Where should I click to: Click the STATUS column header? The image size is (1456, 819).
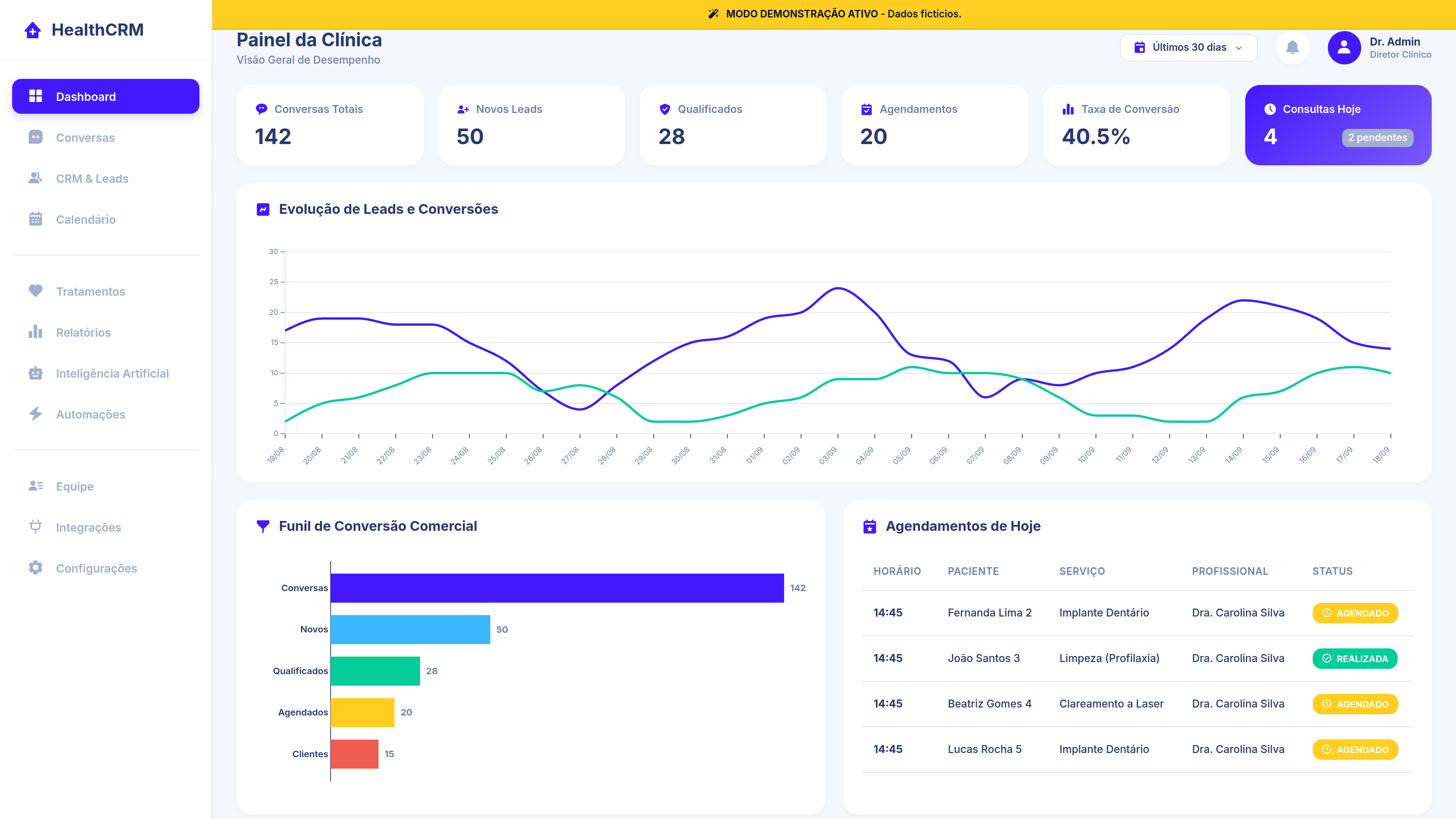1332,571
